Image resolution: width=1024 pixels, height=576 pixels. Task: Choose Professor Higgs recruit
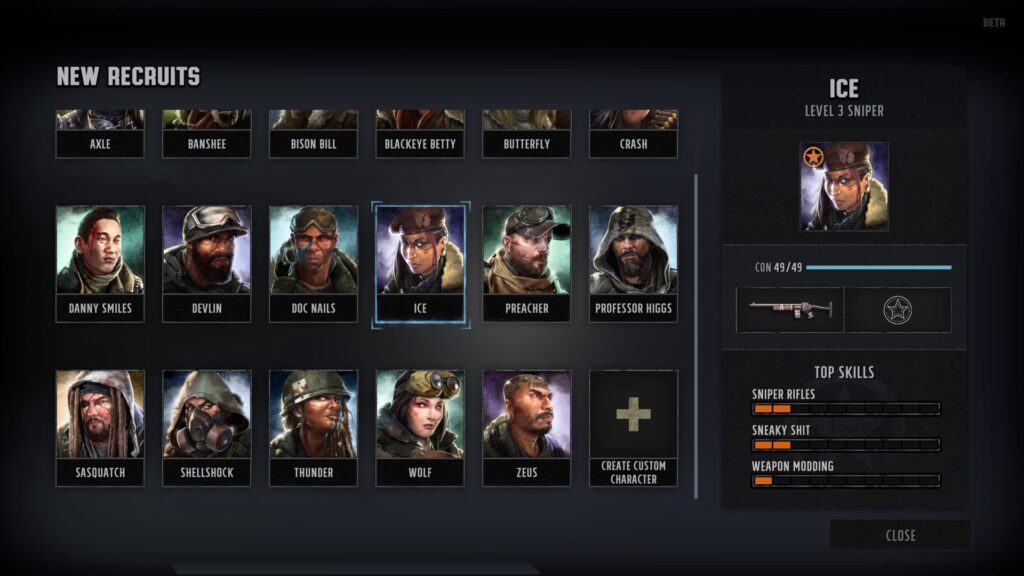[633, 264]
